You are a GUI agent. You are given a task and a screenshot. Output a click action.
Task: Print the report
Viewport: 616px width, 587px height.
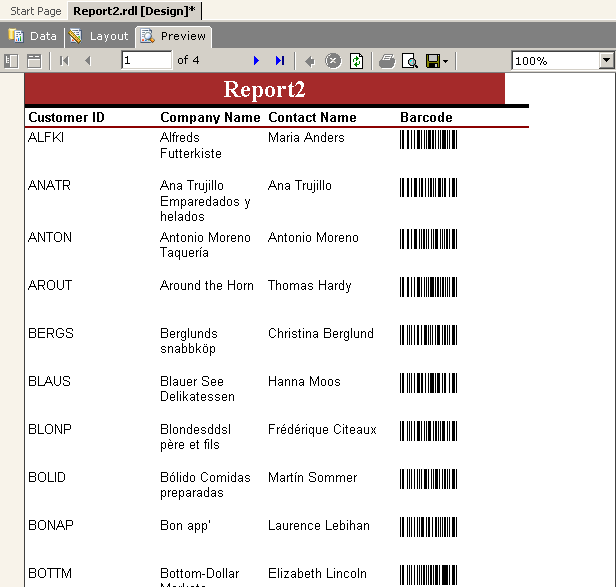click(x=387, y=61)
